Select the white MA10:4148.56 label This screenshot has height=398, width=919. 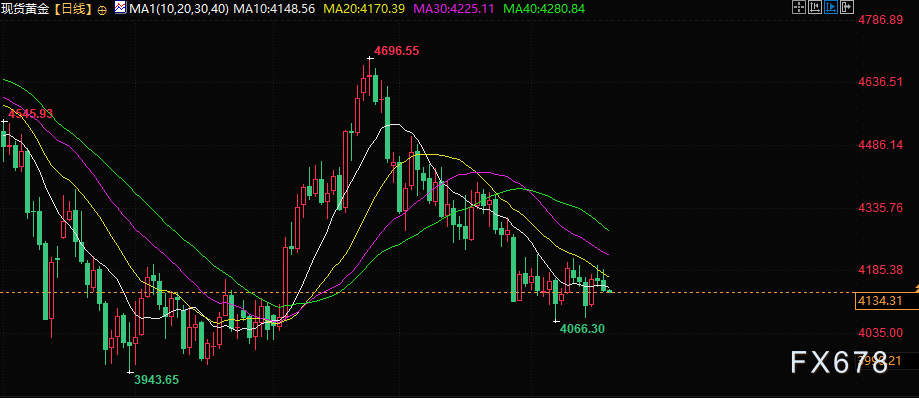pyautogui.click(x=274, y=9)
